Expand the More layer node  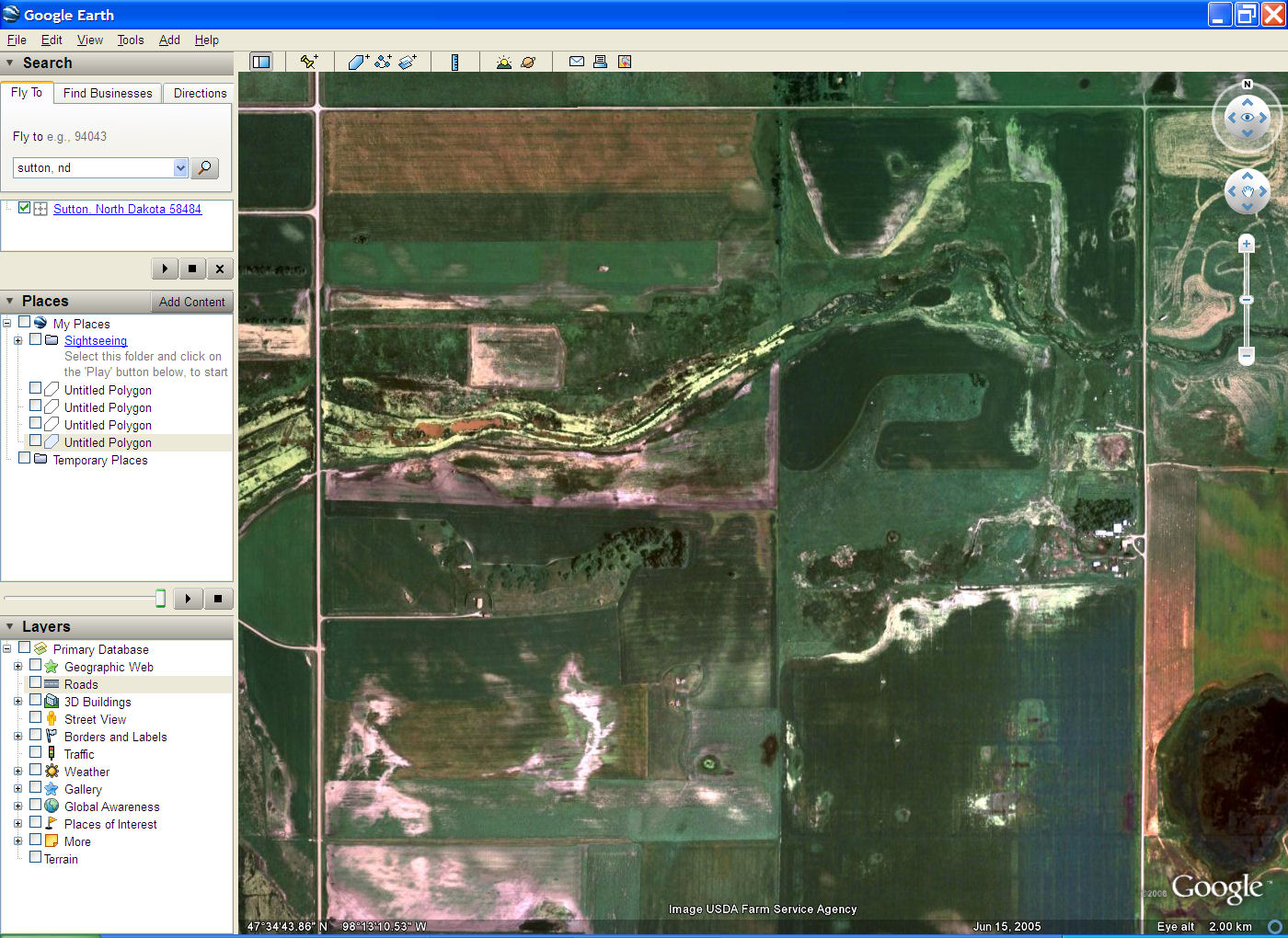(x=17, y=841)
